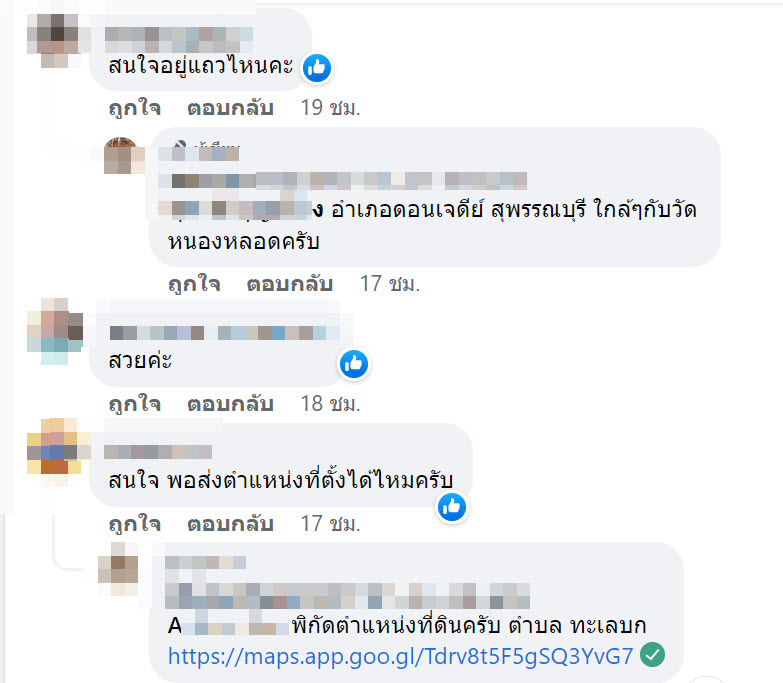
Task: Click like reaction icon on สนใจ พอส่งตำแหน่ง comment
Action: click(451, 507)
